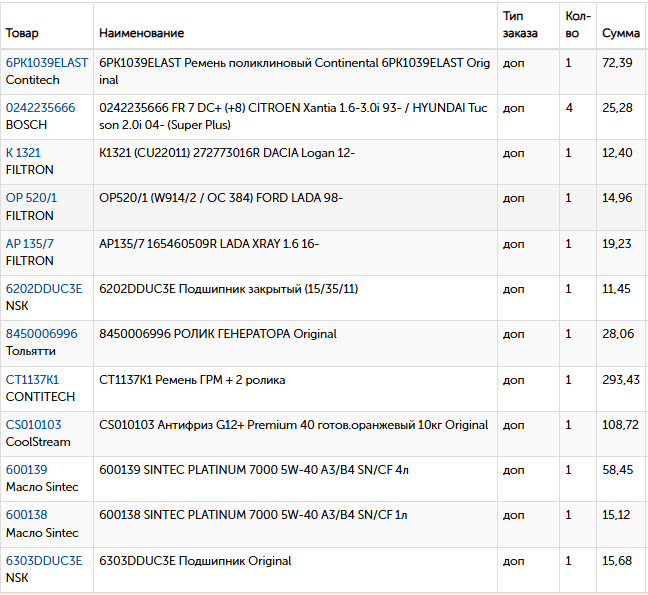Screen dimensions: 648x595
Task: Click quantity 1 in the 8450006996 row
Action: (568, 334)
